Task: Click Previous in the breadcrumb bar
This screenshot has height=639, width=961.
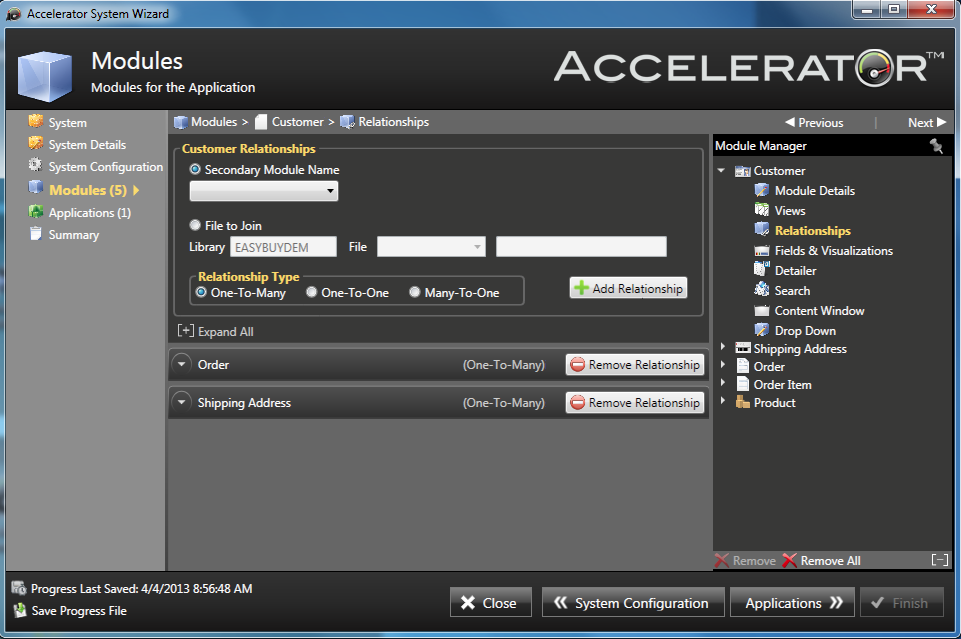Action: pos(815,123)
